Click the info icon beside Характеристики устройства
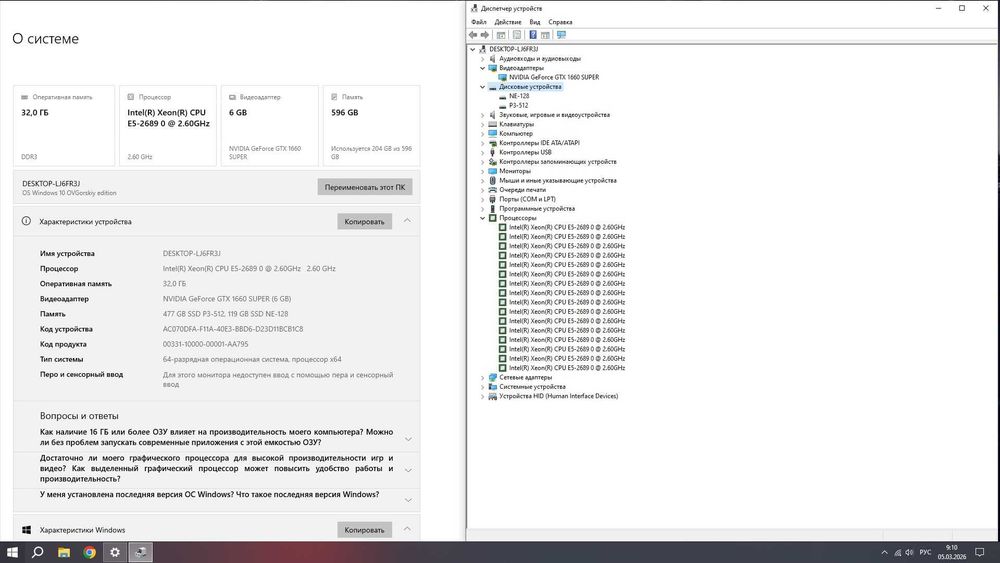The image size is (1000, 563). click(x=26, y=221)
